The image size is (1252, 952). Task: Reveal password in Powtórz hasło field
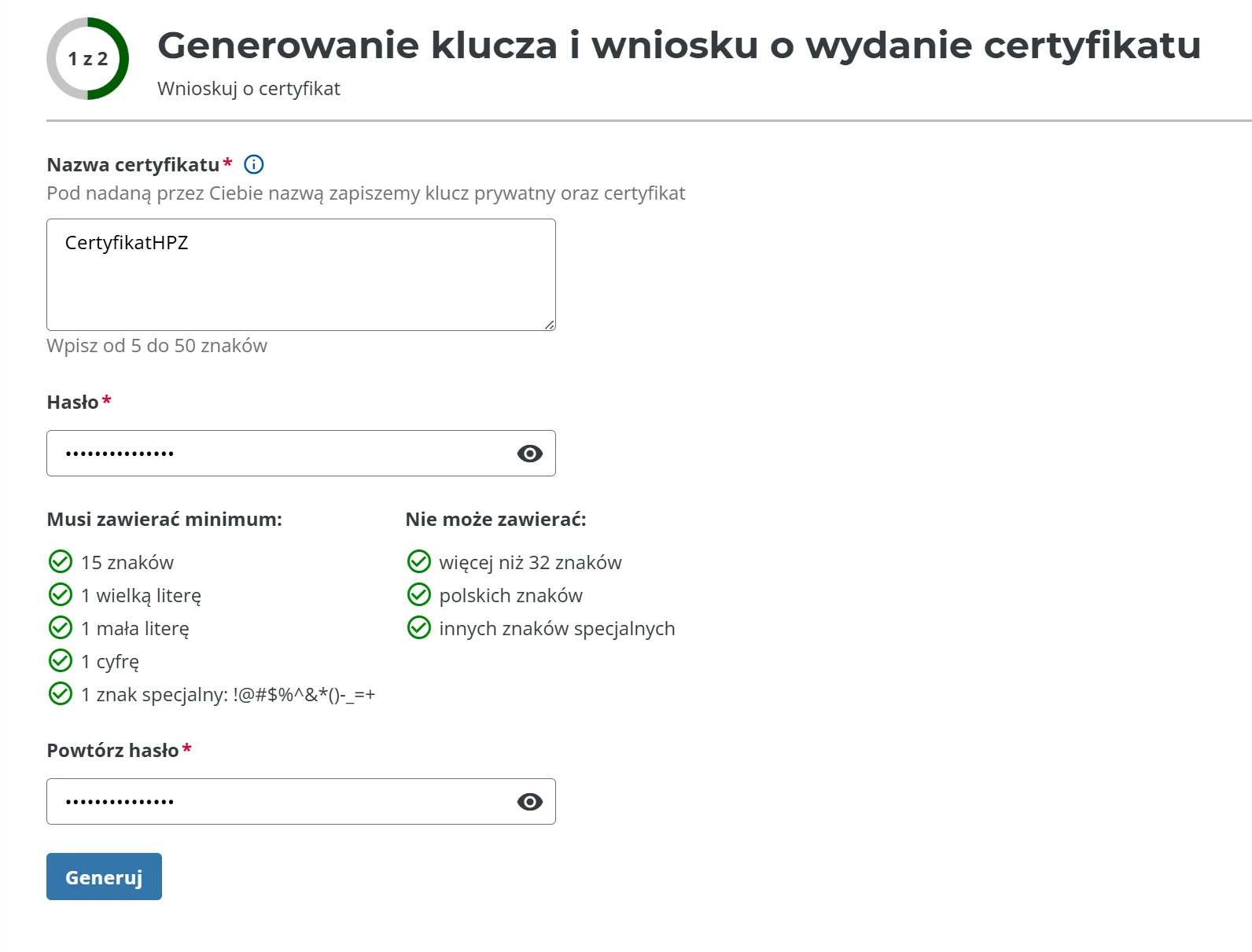pos(530,802)
